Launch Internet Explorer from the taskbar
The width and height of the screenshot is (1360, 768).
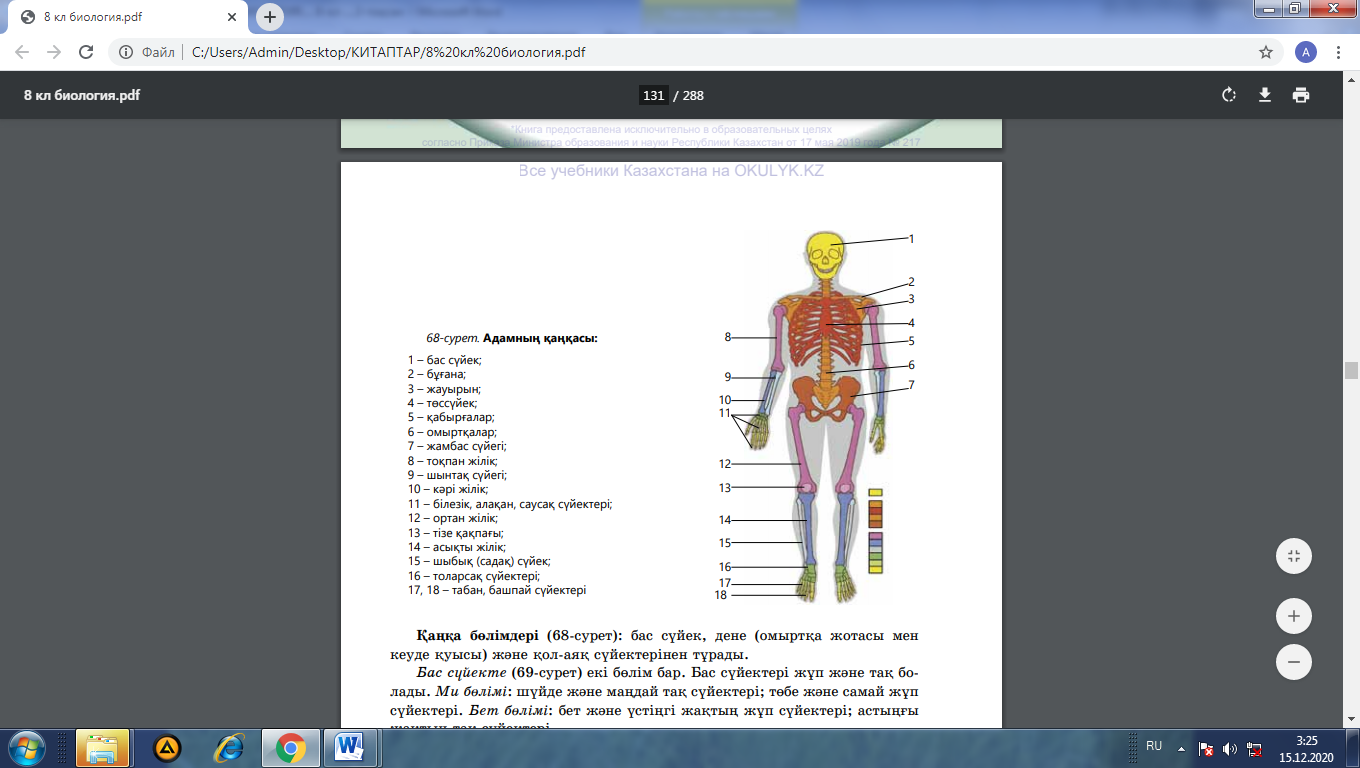[229, 747]
